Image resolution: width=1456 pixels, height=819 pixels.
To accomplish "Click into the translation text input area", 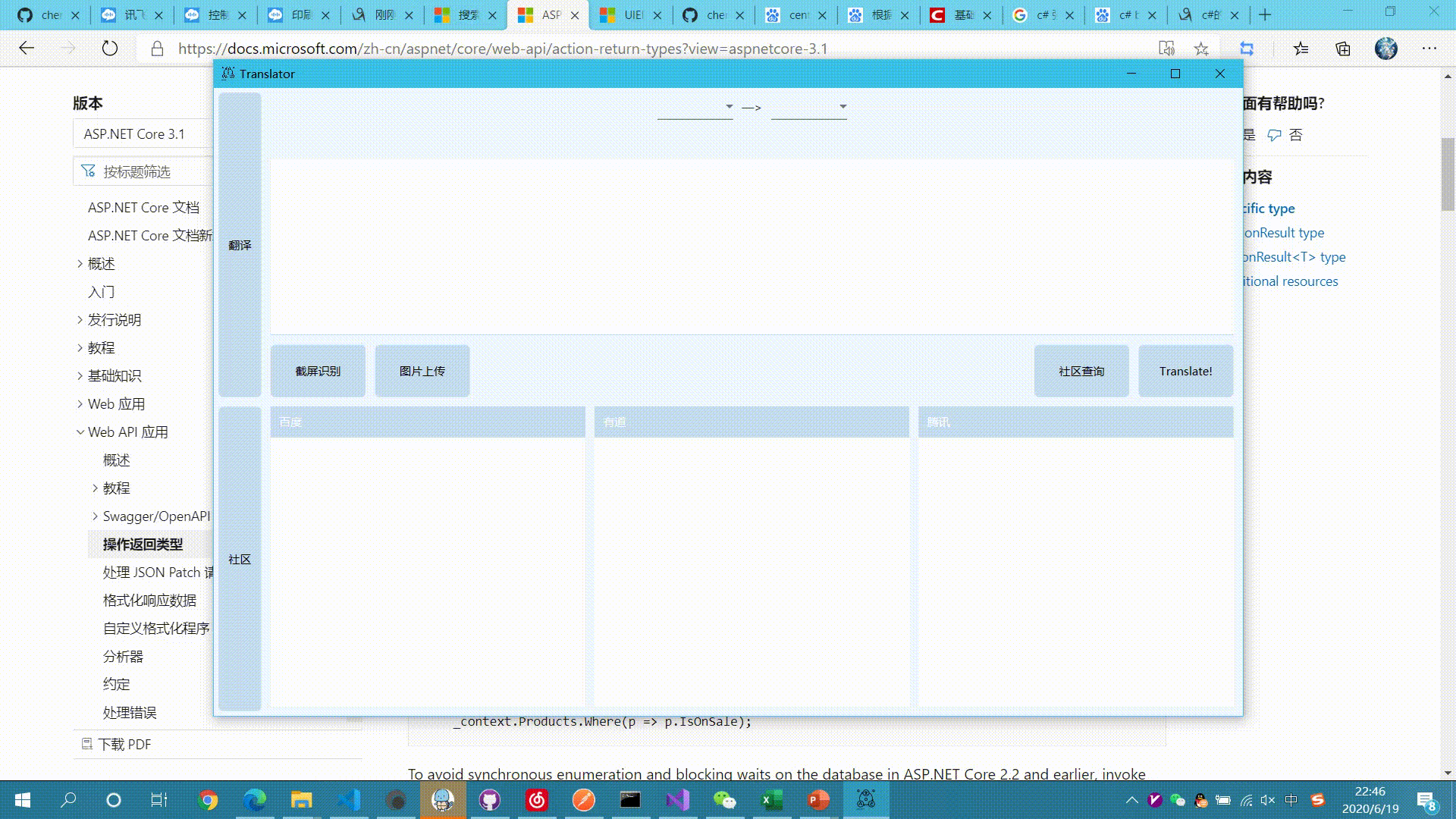I will [x=751, y=246].
